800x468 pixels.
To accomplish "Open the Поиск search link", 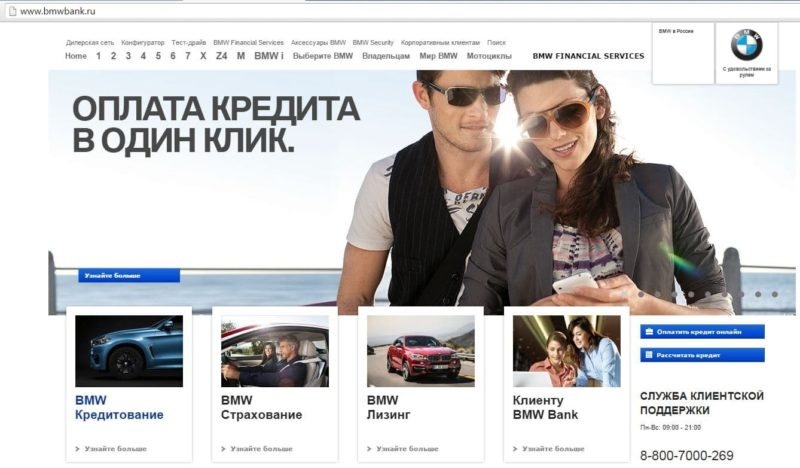I will pyautogui.click(x=496, y=43).
